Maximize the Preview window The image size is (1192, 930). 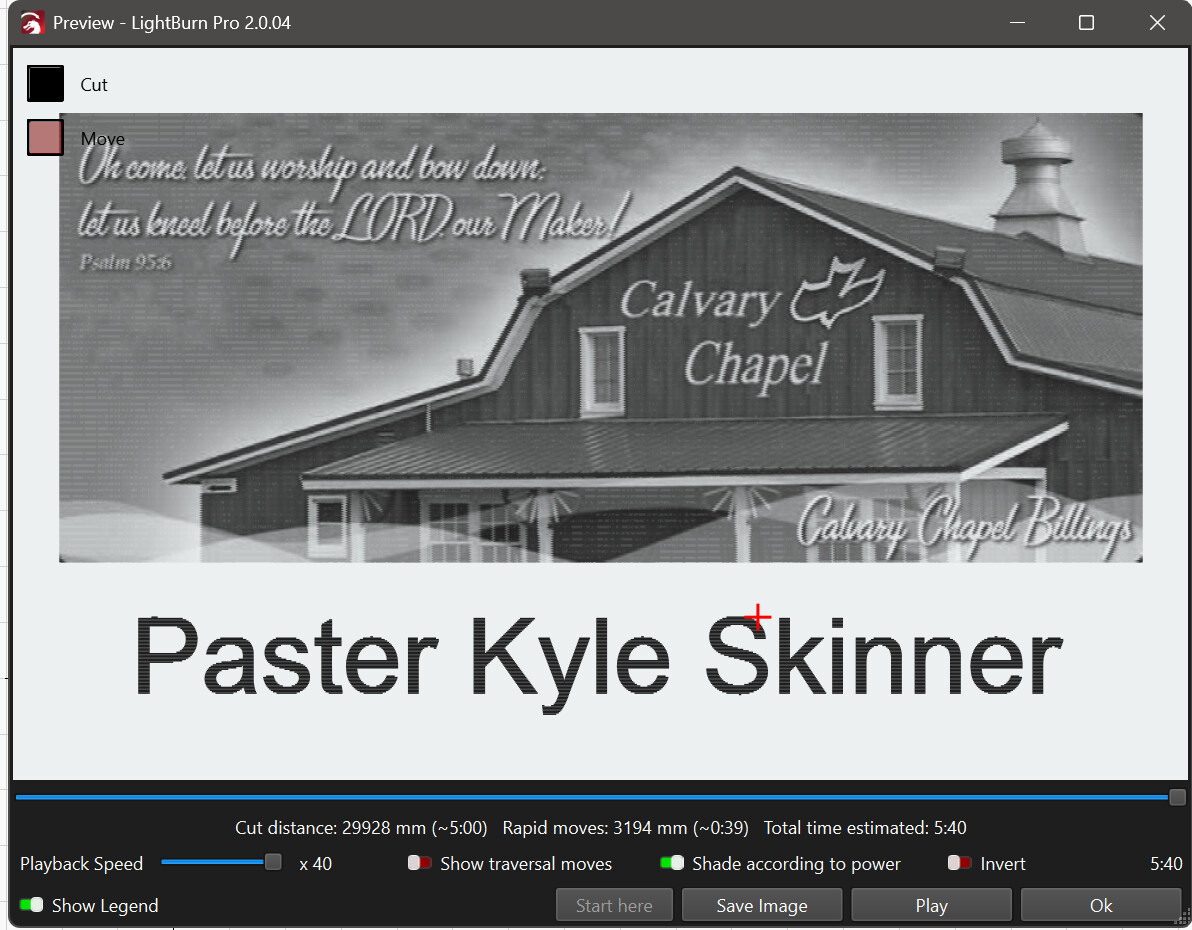point(1086,22)
